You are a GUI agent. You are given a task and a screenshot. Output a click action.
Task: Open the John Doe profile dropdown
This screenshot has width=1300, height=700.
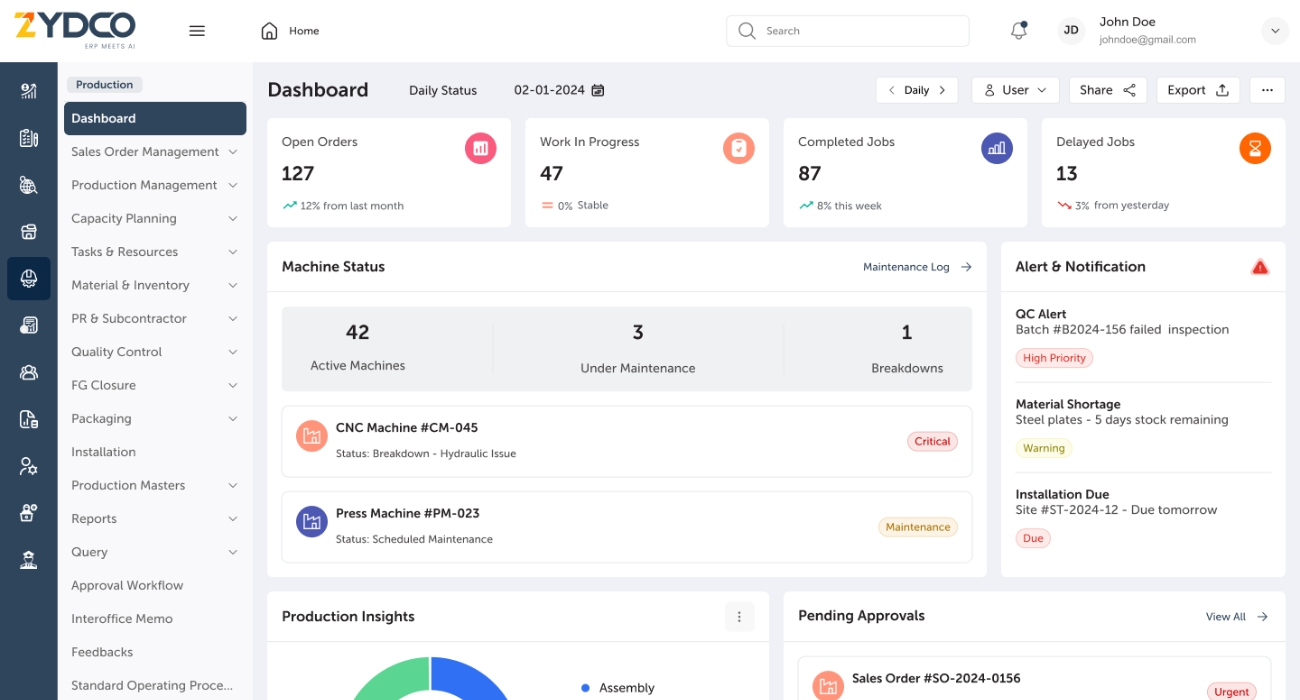point(1275,31)
